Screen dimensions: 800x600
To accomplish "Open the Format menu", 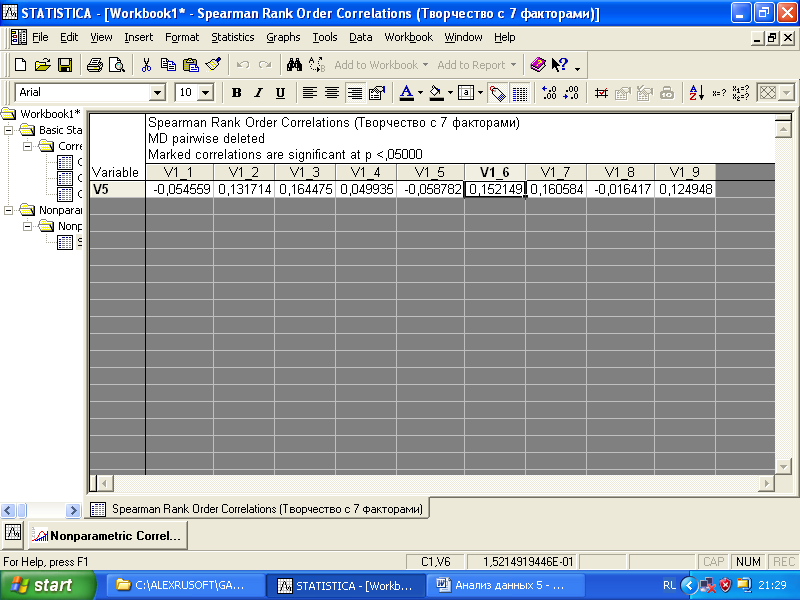I will click(182, 37).
